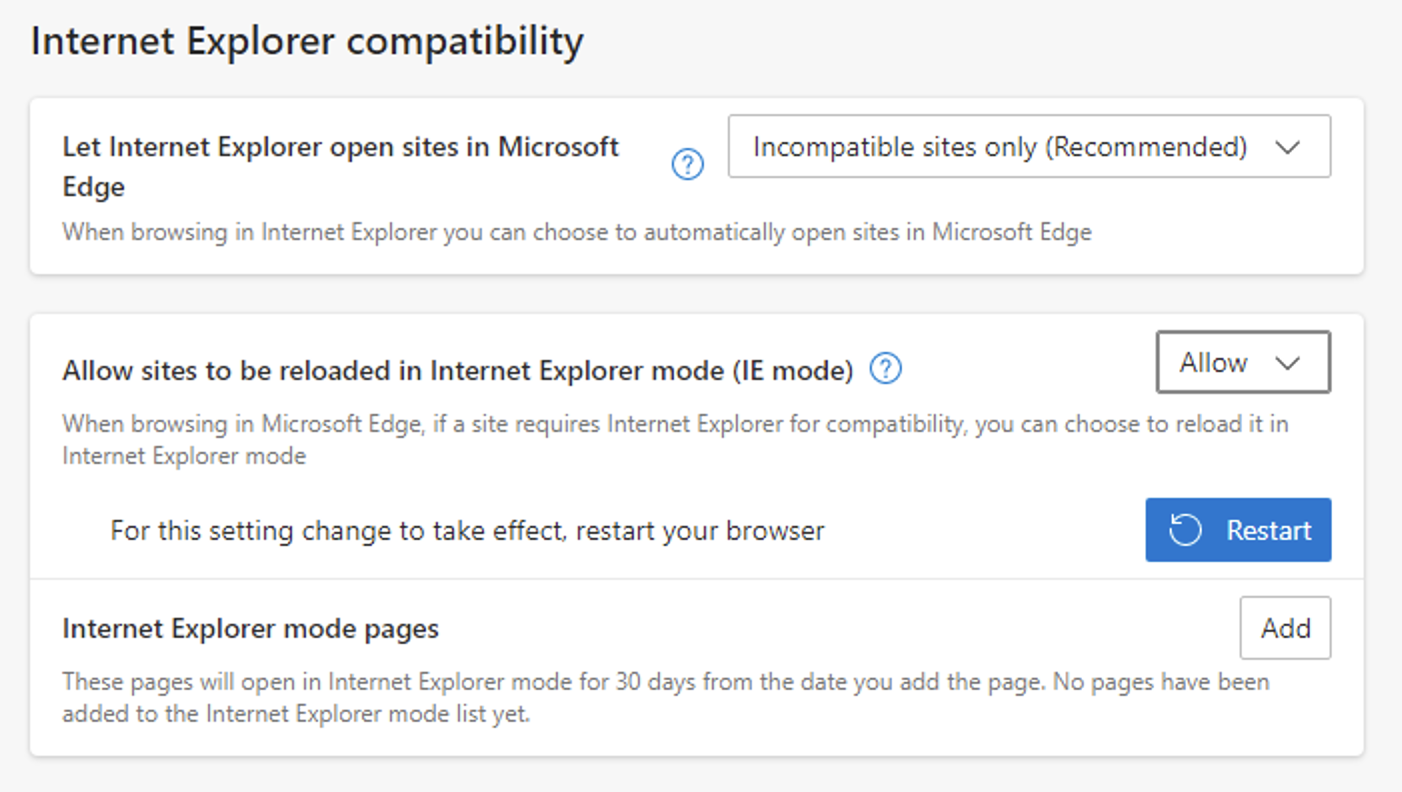Click the Internet Explorer mode pages label
The width and height of the screenshot is (1402, 792).
click(x=250, y=628)
